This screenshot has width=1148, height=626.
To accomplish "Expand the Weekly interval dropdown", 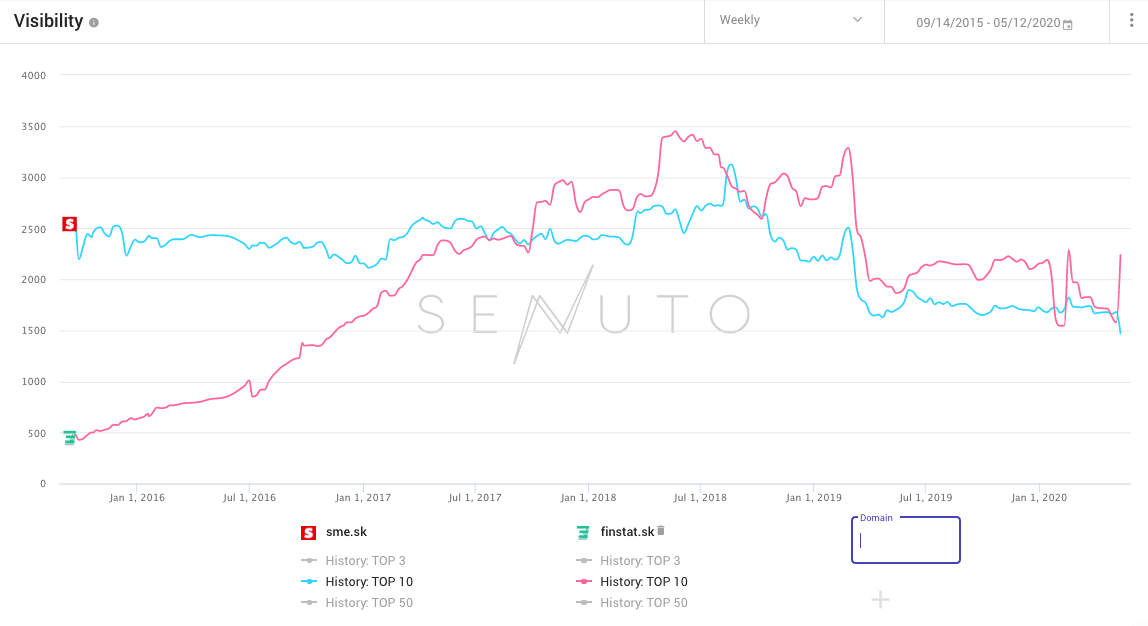I will (792, 21).
